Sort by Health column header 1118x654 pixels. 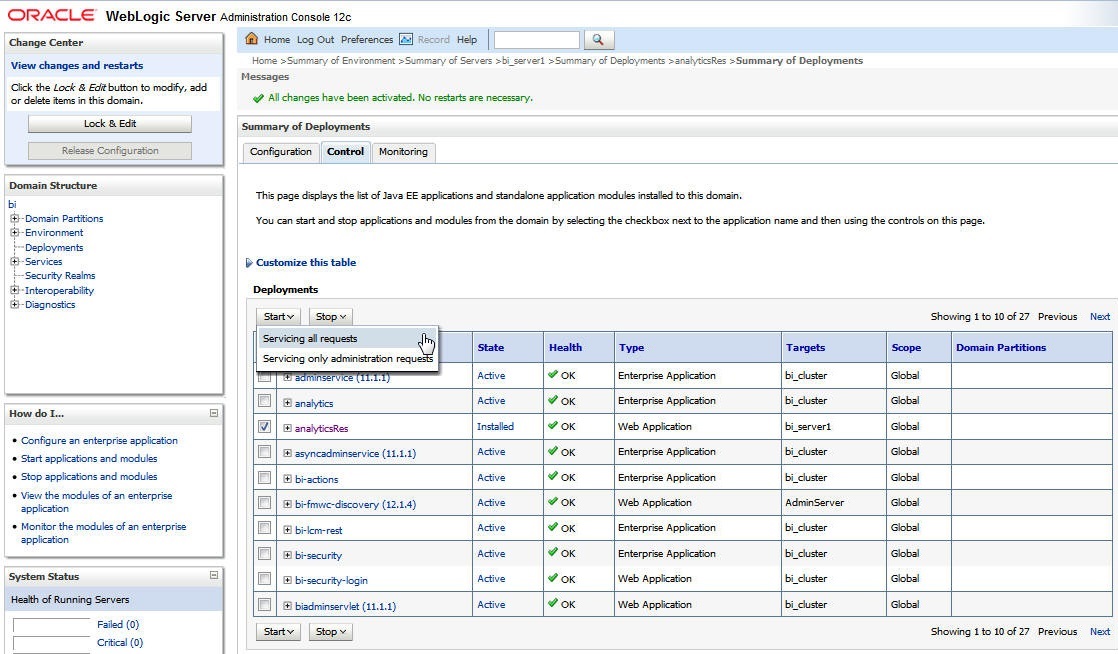565,347
